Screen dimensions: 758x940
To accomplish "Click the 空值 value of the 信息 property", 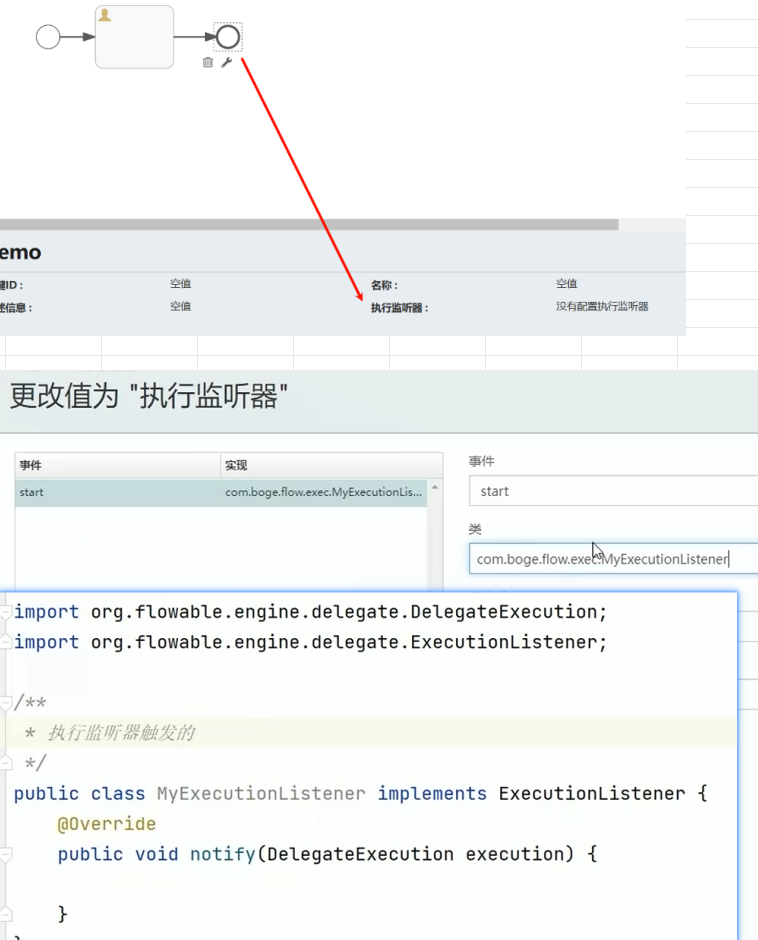I will coord(180,306).
